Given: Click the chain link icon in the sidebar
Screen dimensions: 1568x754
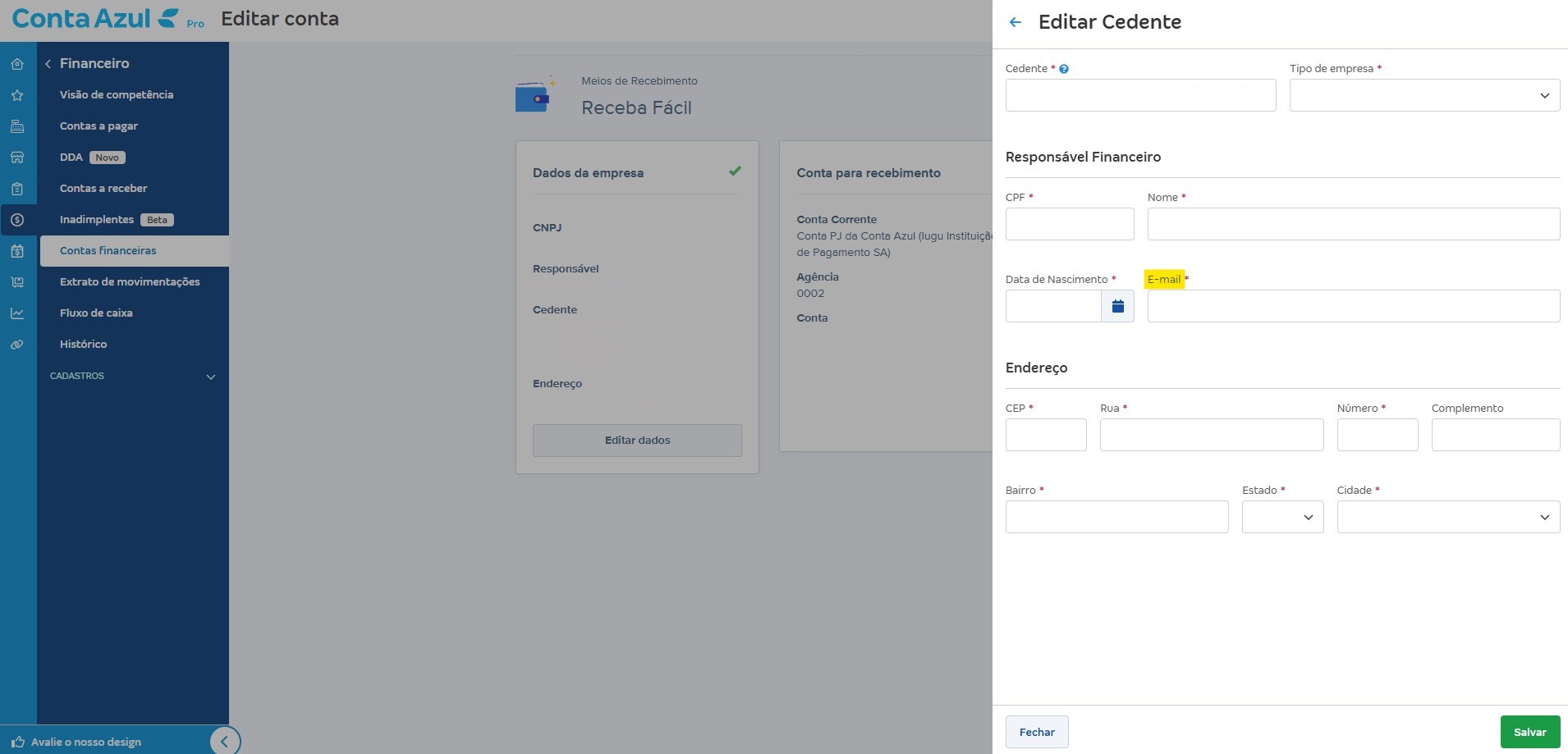Looking at the screenshot, I should click(17, 345).
